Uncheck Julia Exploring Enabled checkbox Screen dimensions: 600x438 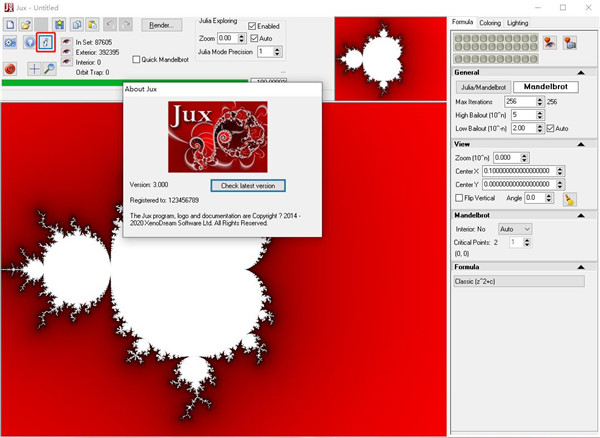click(x=252, y=26)
